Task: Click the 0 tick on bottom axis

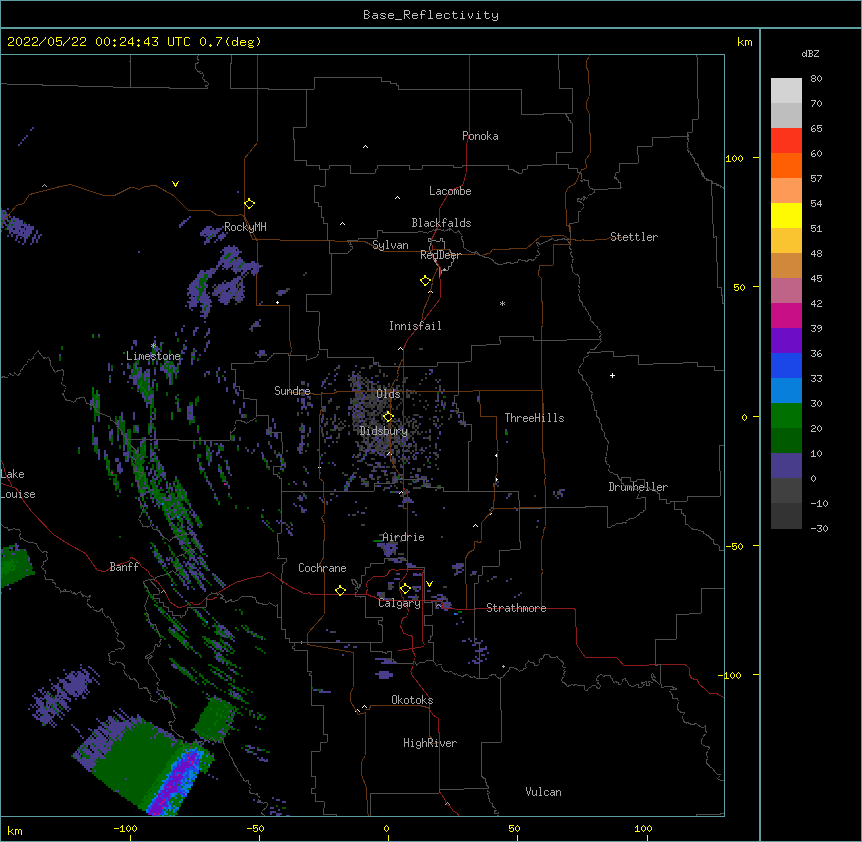Action: [386, 828]
